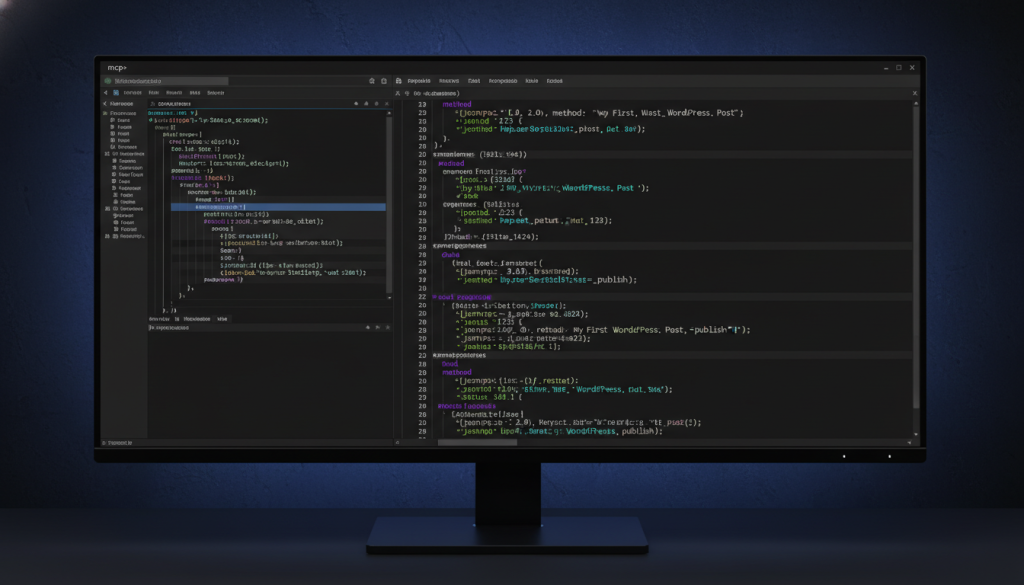Click the bookmark icon next to the search field
This screenshot has height=585, width=1024.
click(x=382, y=80)
